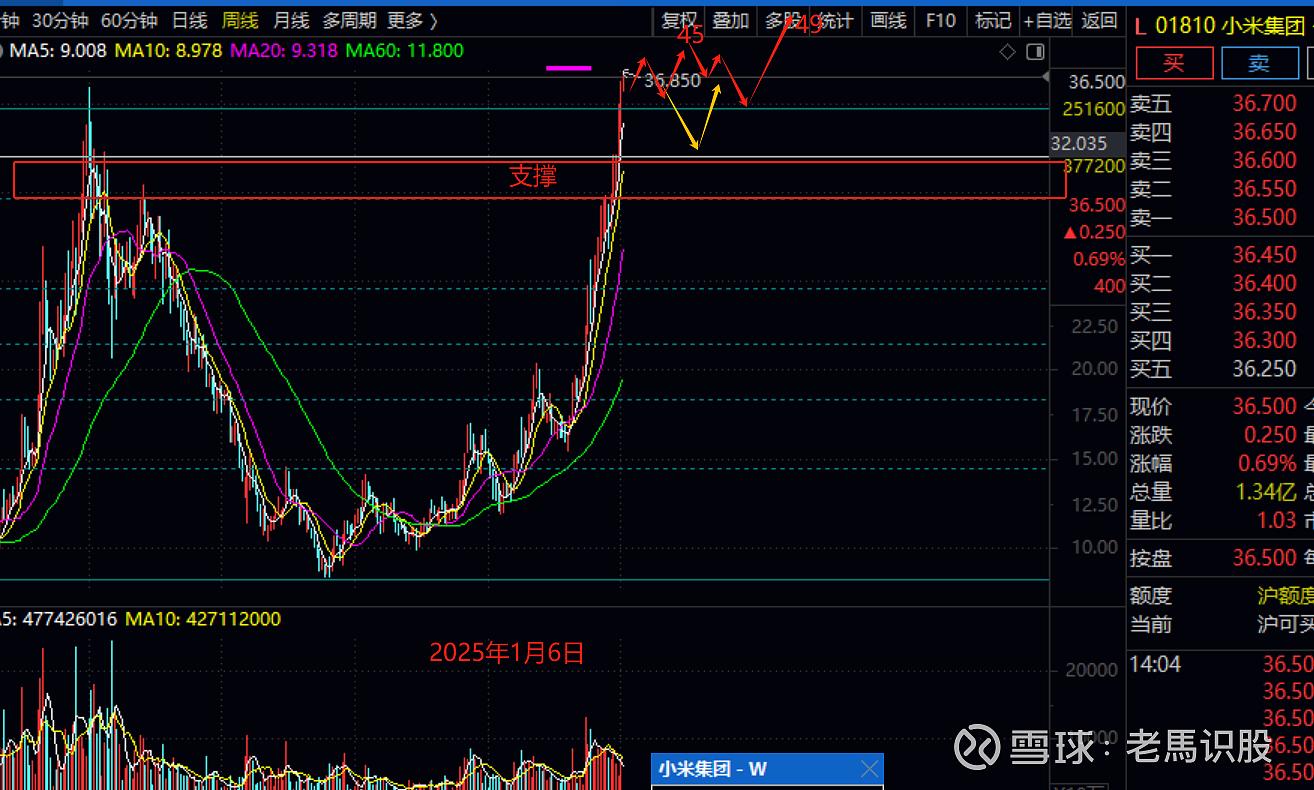Click the 36.850 high price marker
1314x790 pixels.
click(672, 81)
